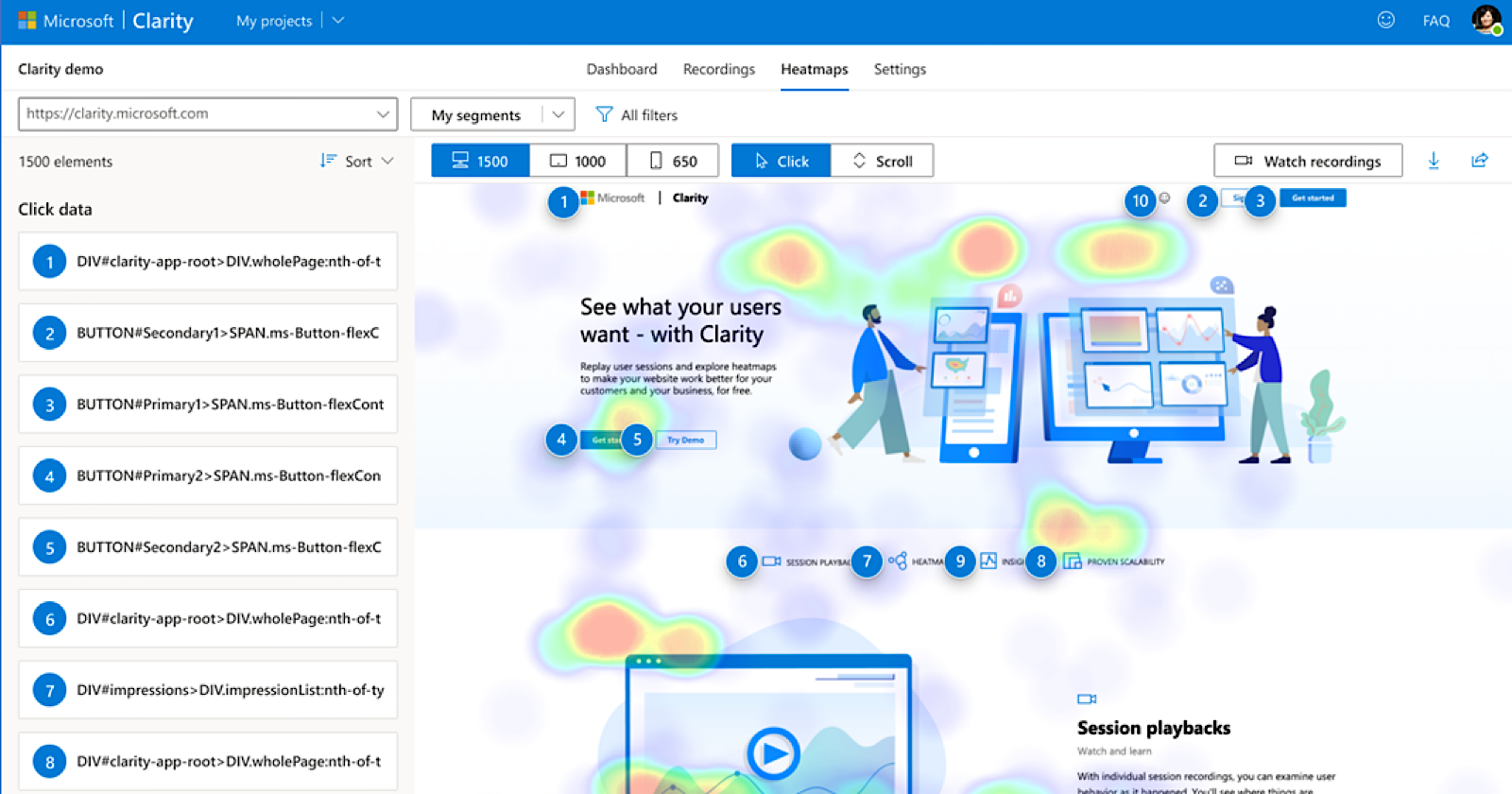1512x794 pixels.
Task: Click heatmap marker number 10
Action: point(1141,200)
